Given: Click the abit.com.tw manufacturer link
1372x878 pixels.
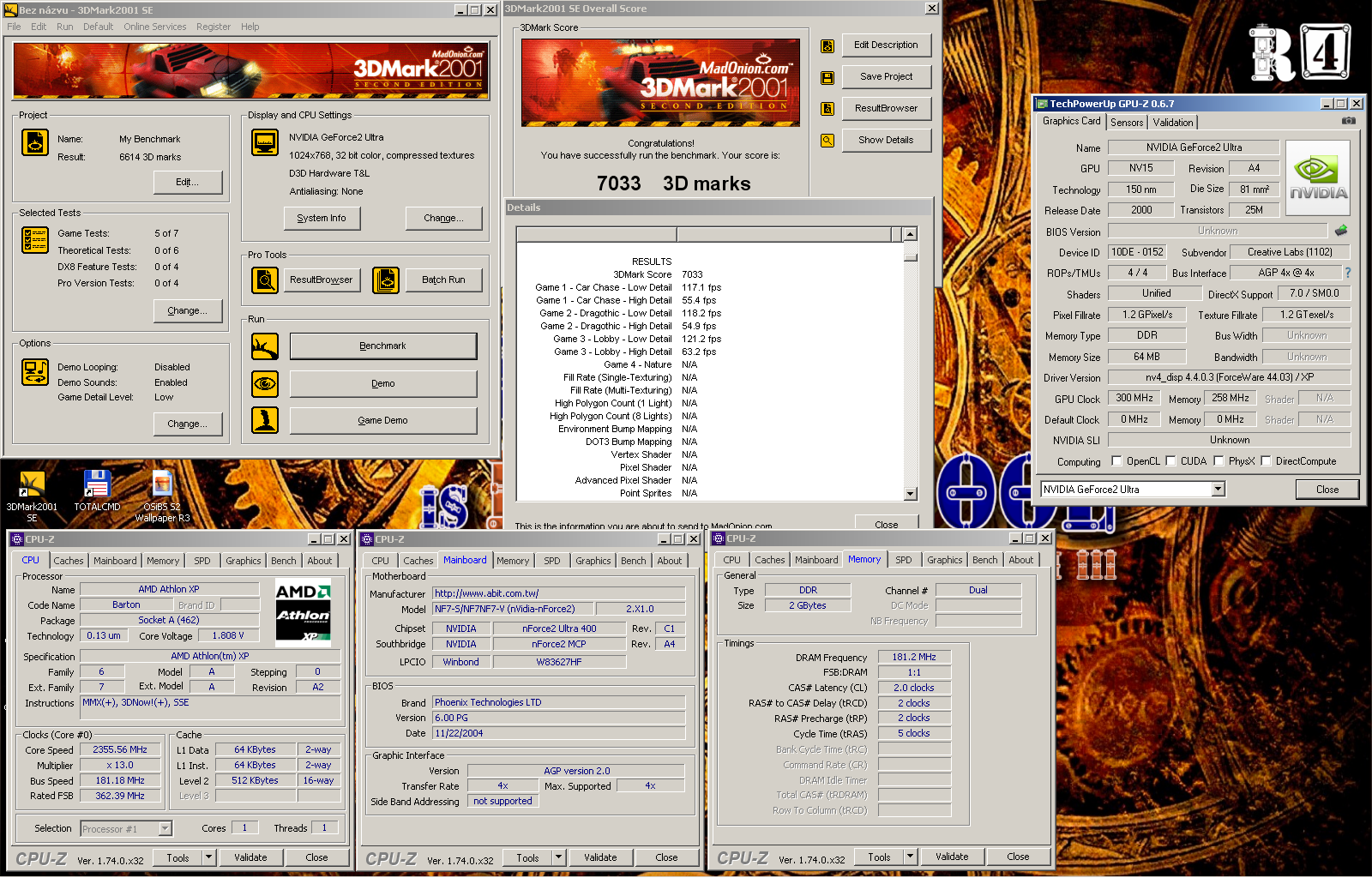Looking at the screenshot, I should click(x=559, y=593).
